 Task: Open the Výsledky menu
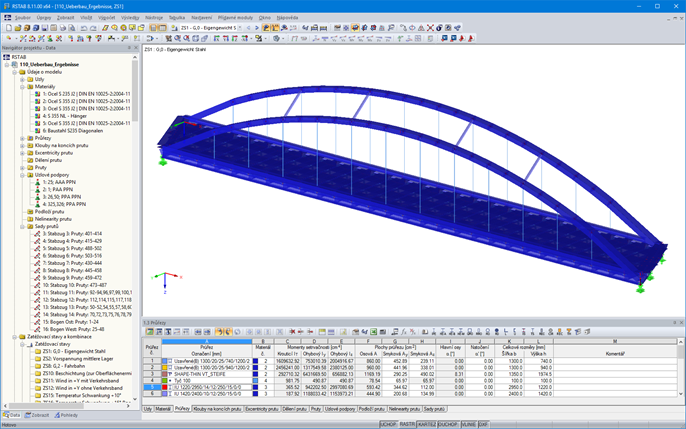[130, 18]
